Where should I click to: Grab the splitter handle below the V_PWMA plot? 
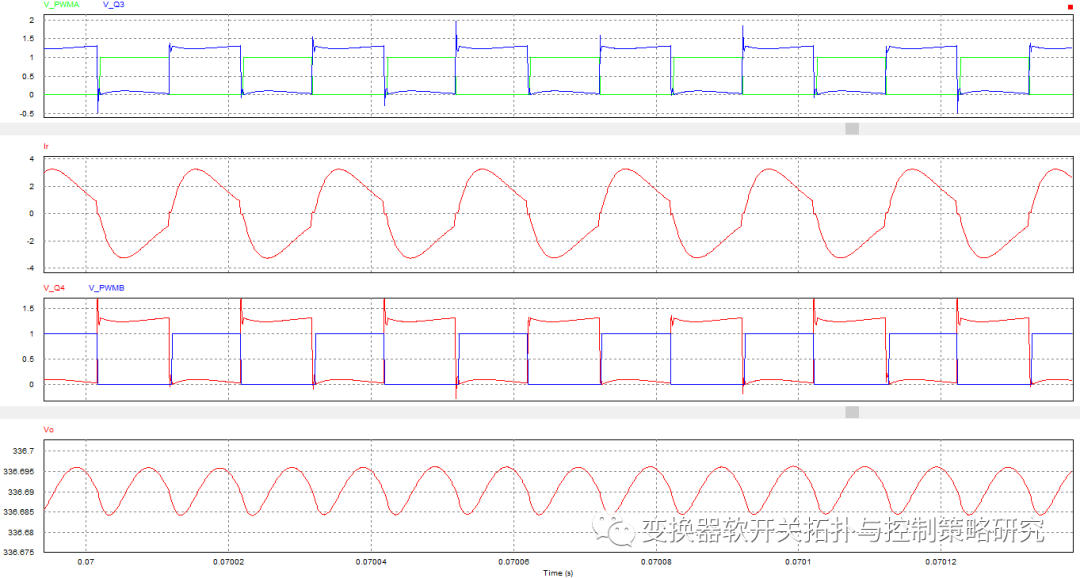[852, 129]
